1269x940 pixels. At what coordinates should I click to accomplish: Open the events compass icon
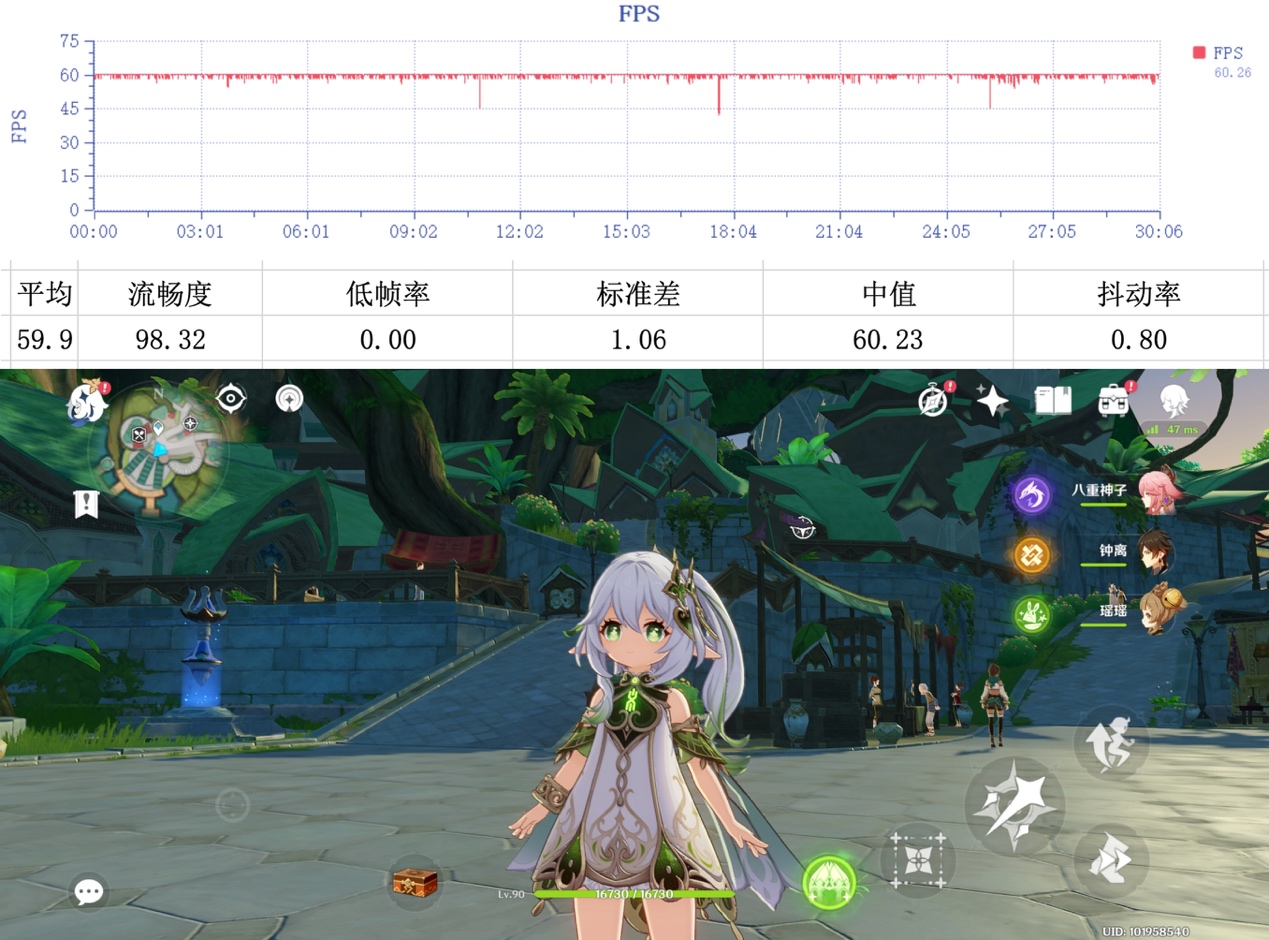[933, 402]
